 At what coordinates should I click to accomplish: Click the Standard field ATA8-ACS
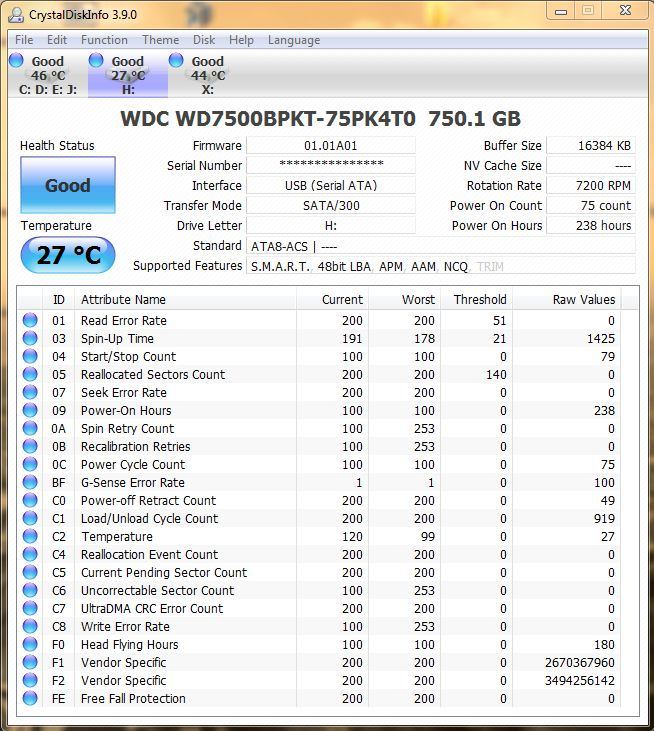(441, 246)
